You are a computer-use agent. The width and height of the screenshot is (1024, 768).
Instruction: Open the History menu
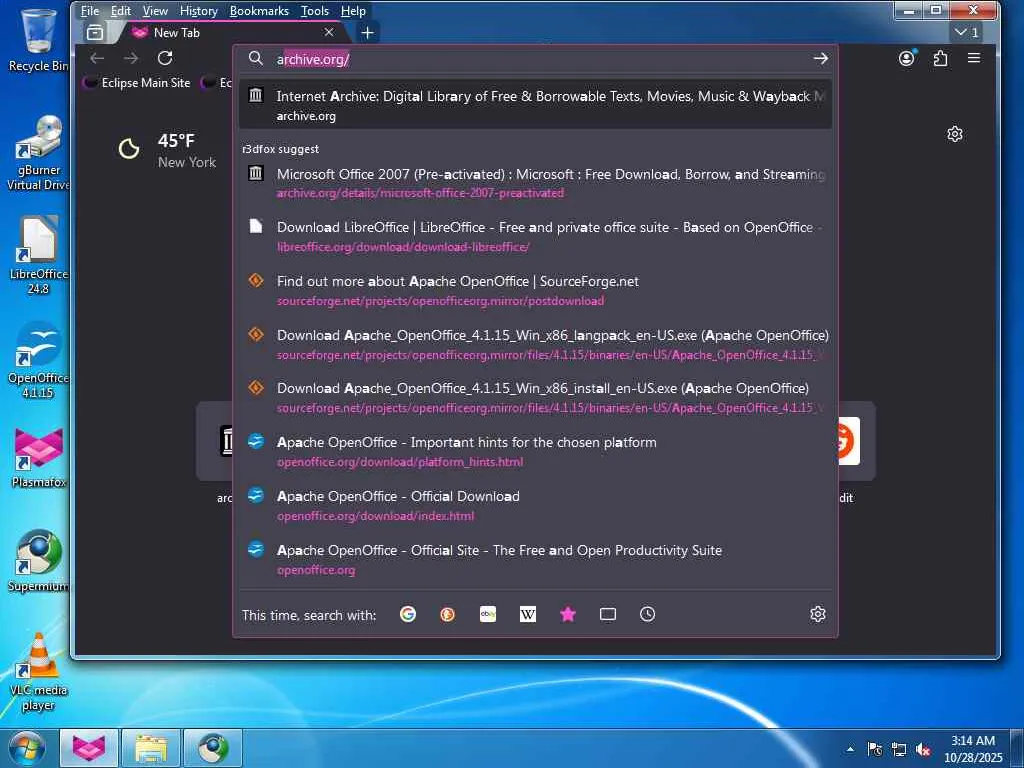tap(199, 11)
